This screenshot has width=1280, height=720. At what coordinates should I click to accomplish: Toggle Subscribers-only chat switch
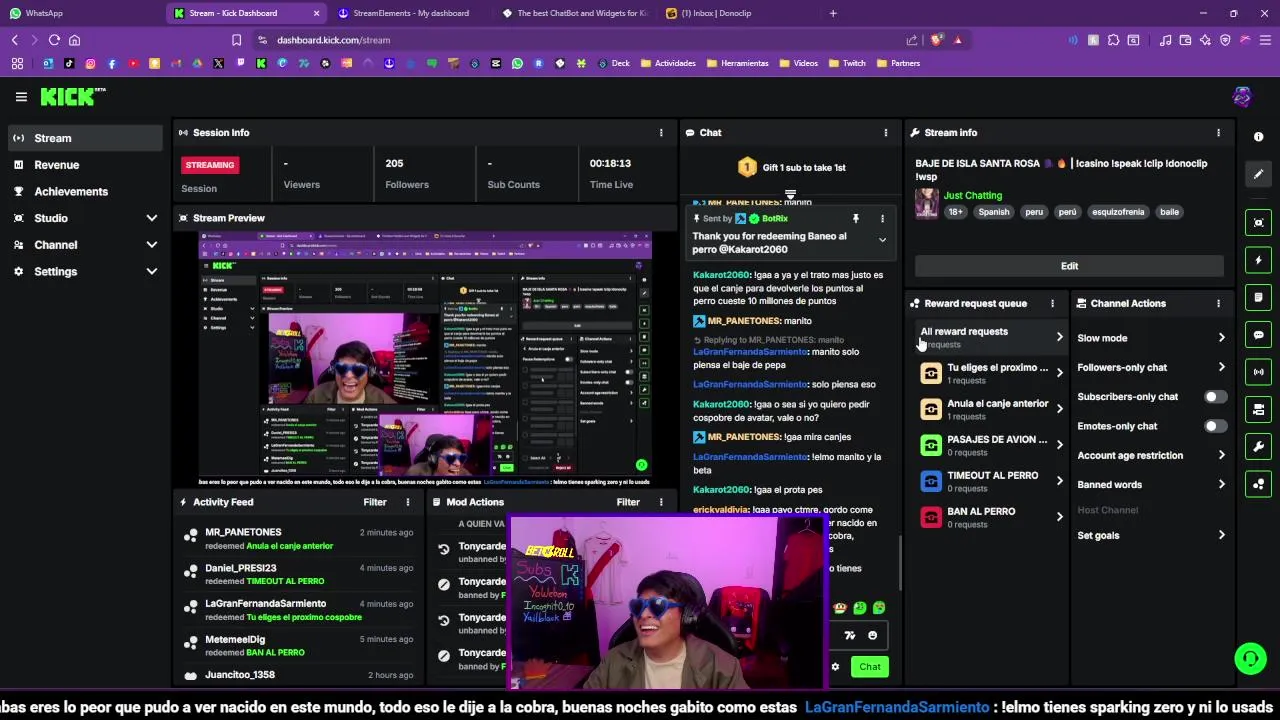click(x=1214, y=397)
